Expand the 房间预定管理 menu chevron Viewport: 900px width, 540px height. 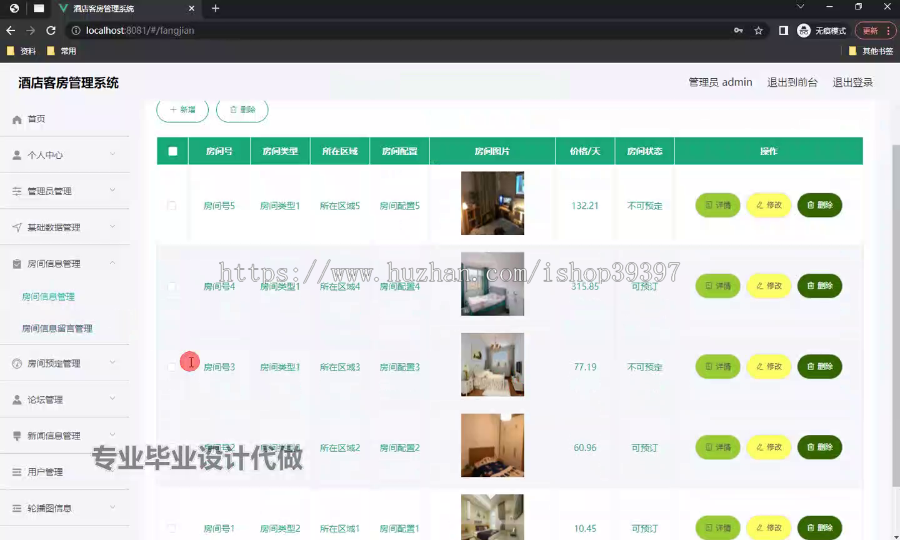tap(112, 362)
